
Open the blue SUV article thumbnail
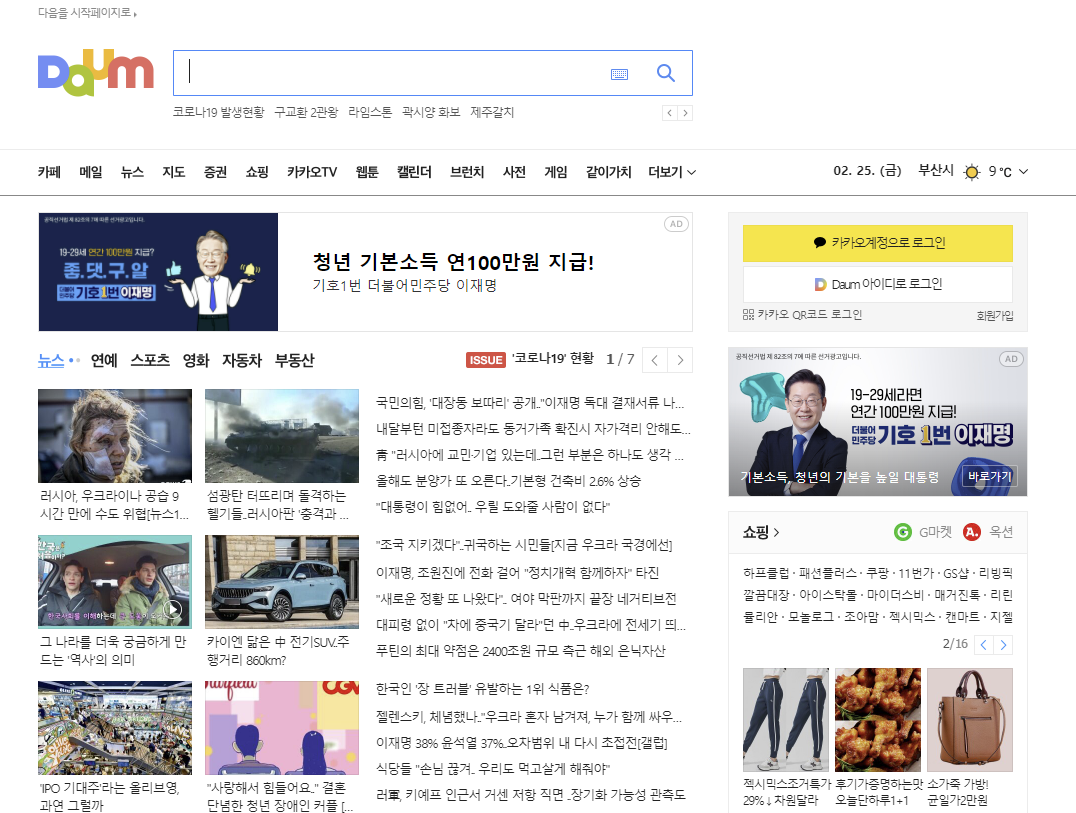coord(281,582)
